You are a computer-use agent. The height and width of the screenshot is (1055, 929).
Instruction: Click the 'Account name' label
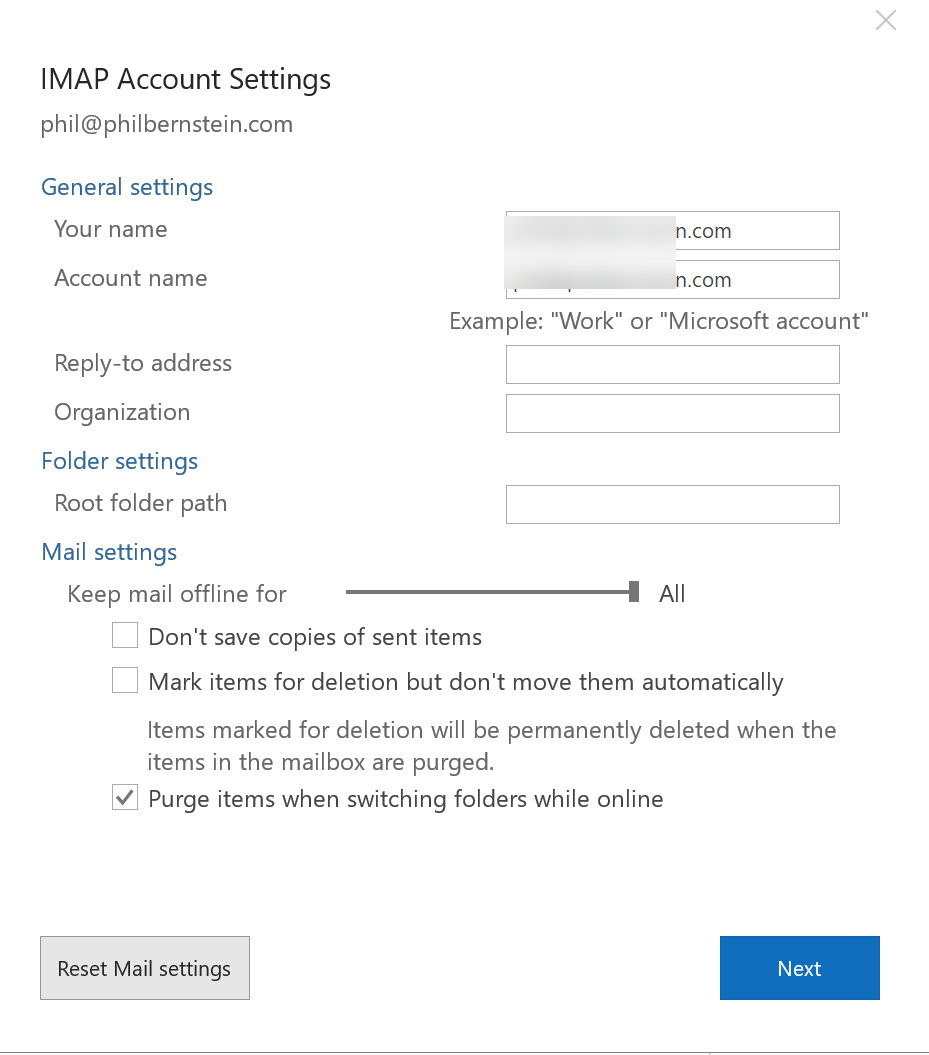pyautogui.click(x=131, y=279)
